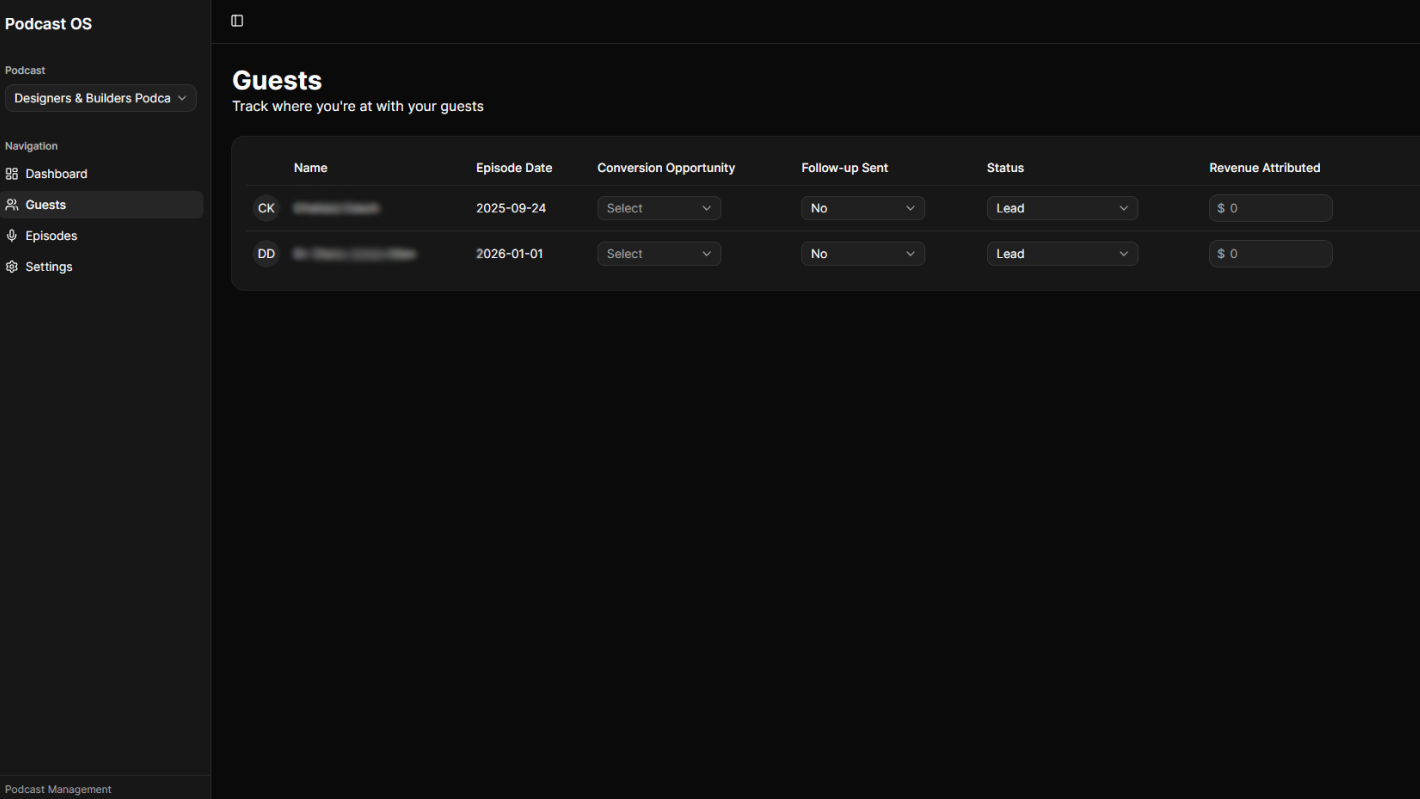1420x799 pixels.
Task: Click the Podcast Management footer link
Action: point(58,789)
